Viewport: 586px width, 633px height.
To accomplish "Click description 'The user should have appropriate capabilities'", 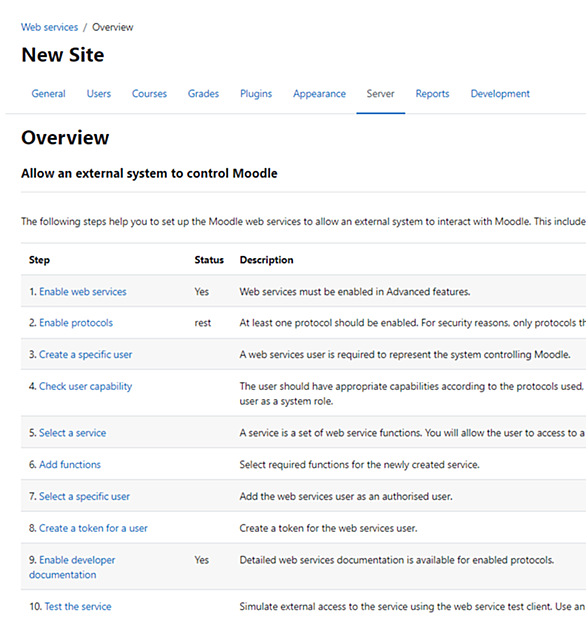I will pyautogui.click(x=413, y=394).
